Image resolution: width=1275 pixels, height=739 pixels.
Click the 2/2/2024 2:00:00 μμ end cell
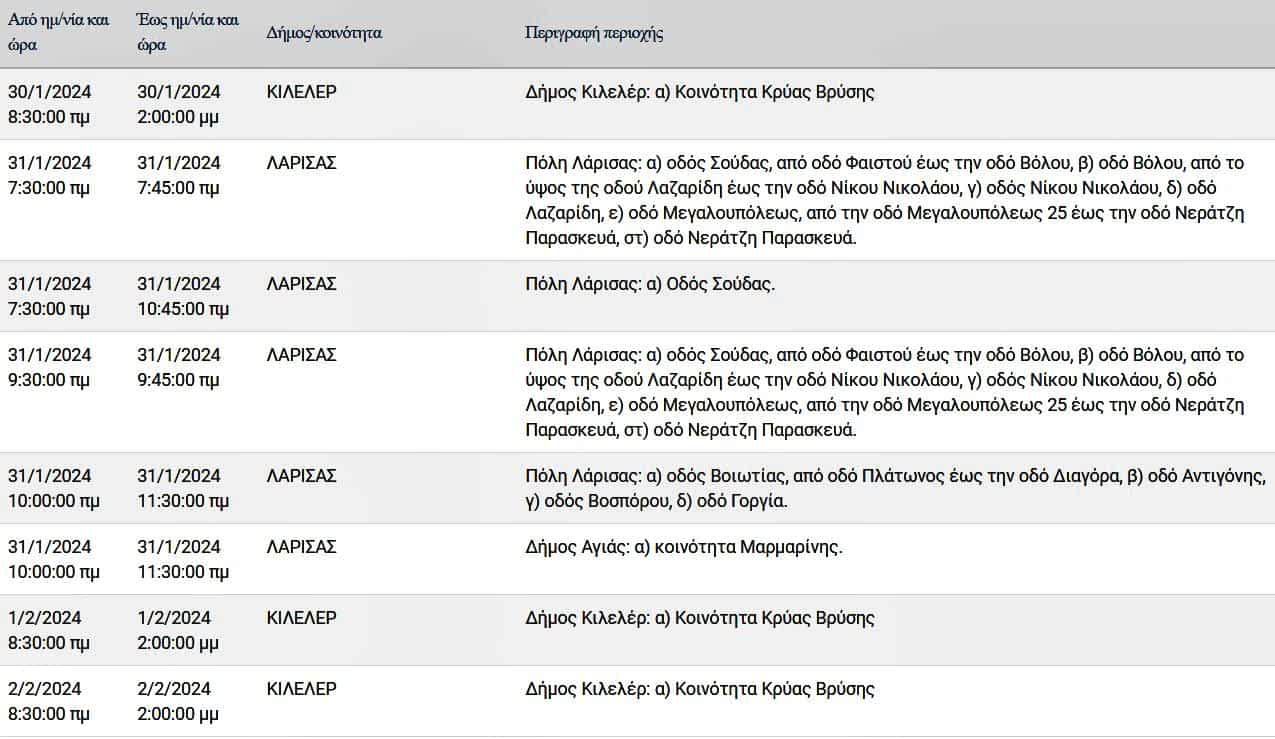pyautogui.click(x=177, y=701)
